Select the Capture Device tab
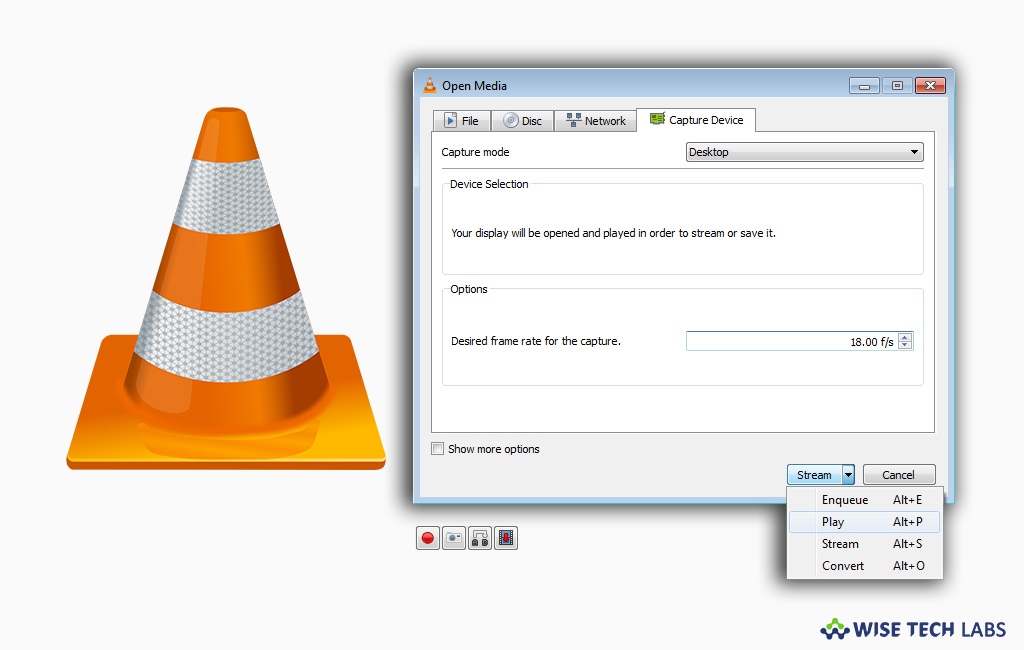Screen dimensions: 1024x650 696,120
